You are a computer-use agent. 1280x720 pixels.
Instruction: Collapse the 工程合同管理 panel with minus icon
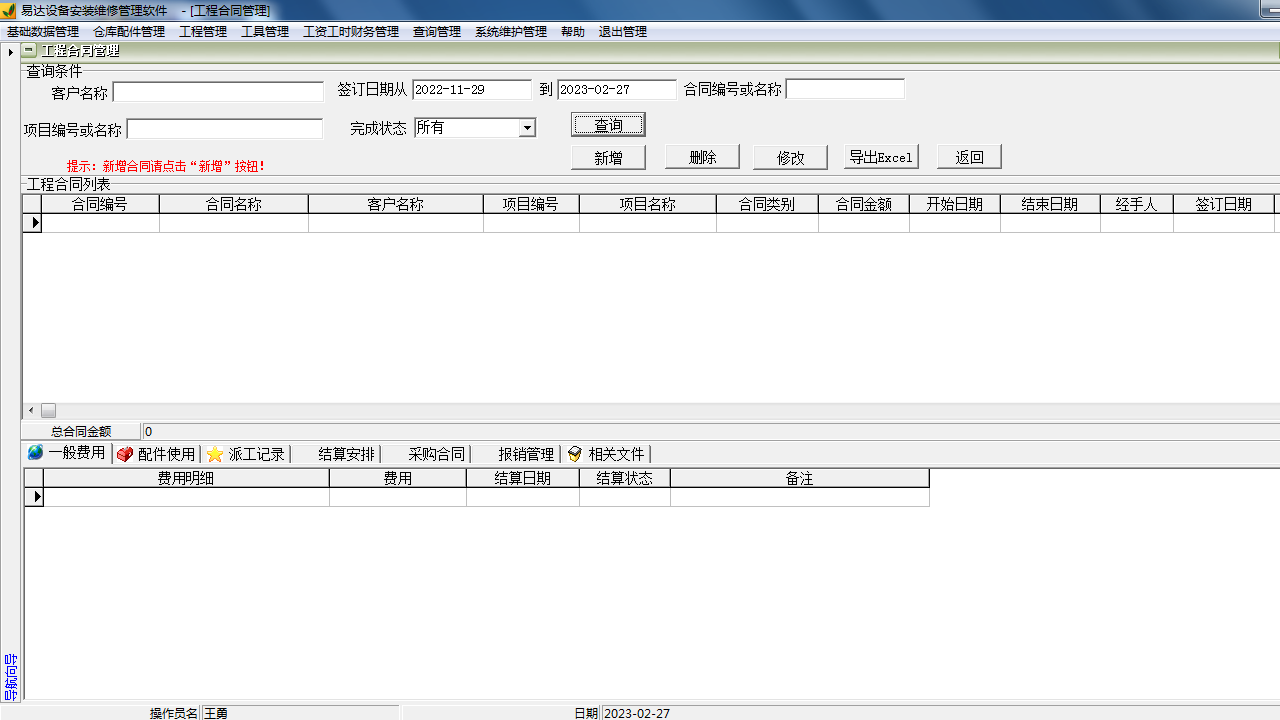pyautogui.click(x=29, y=50)
